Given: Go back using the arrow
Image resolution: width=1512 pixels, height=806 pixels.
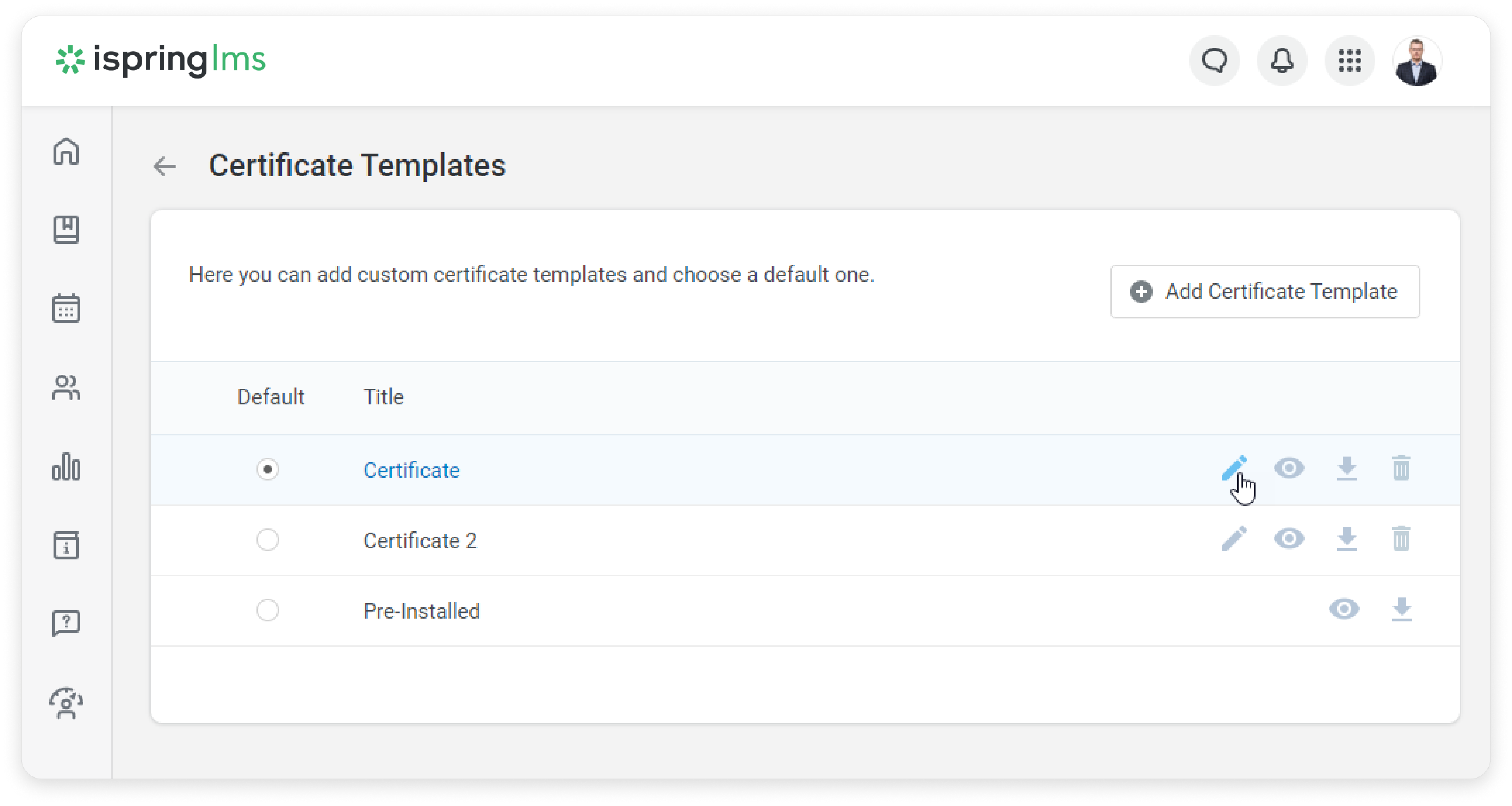Looking at the screenshot, I should point(165,166).
